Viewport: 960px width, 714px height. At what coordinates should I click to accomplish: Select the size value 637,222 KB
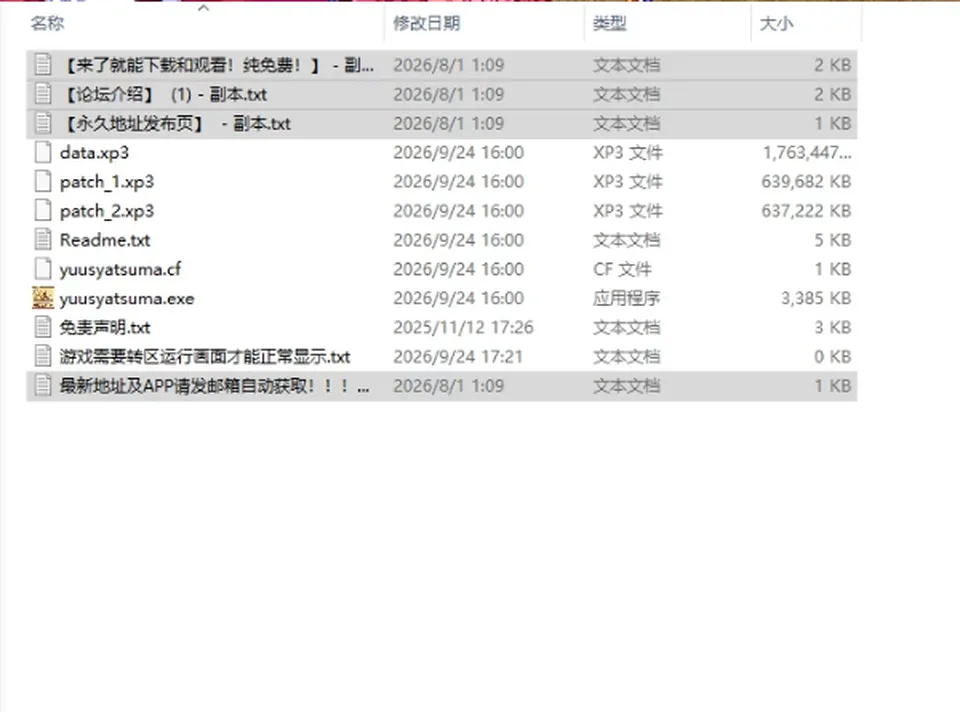(x=806, y=211)
